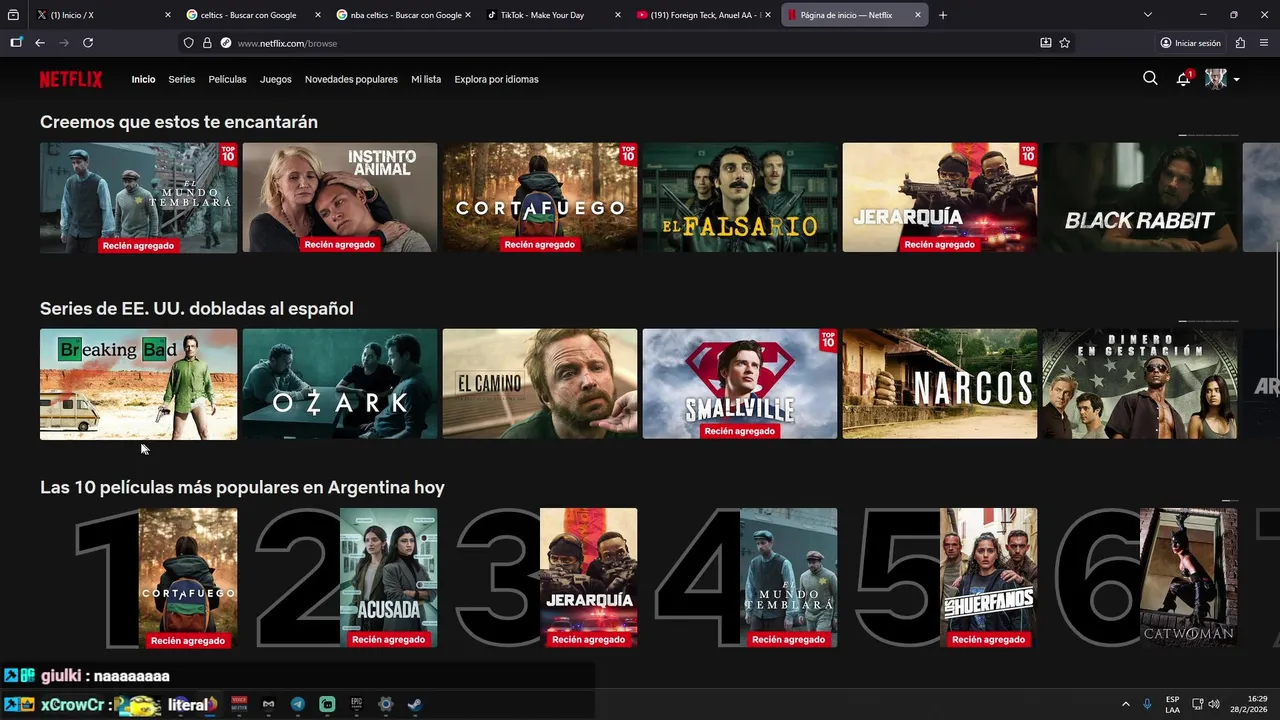
Task: Click the gear settings taskbar icon
Action: point(385,704)
